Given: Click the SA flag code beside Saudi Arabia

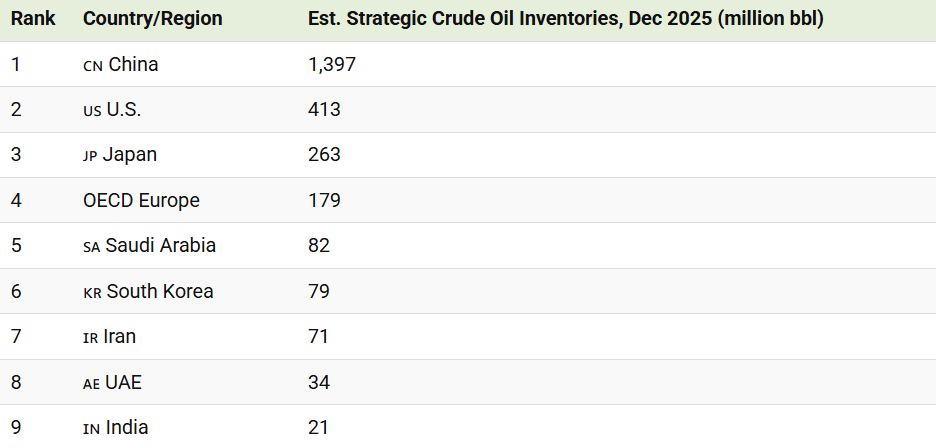Looking at the screenshot, I should [x=92, y=248].
